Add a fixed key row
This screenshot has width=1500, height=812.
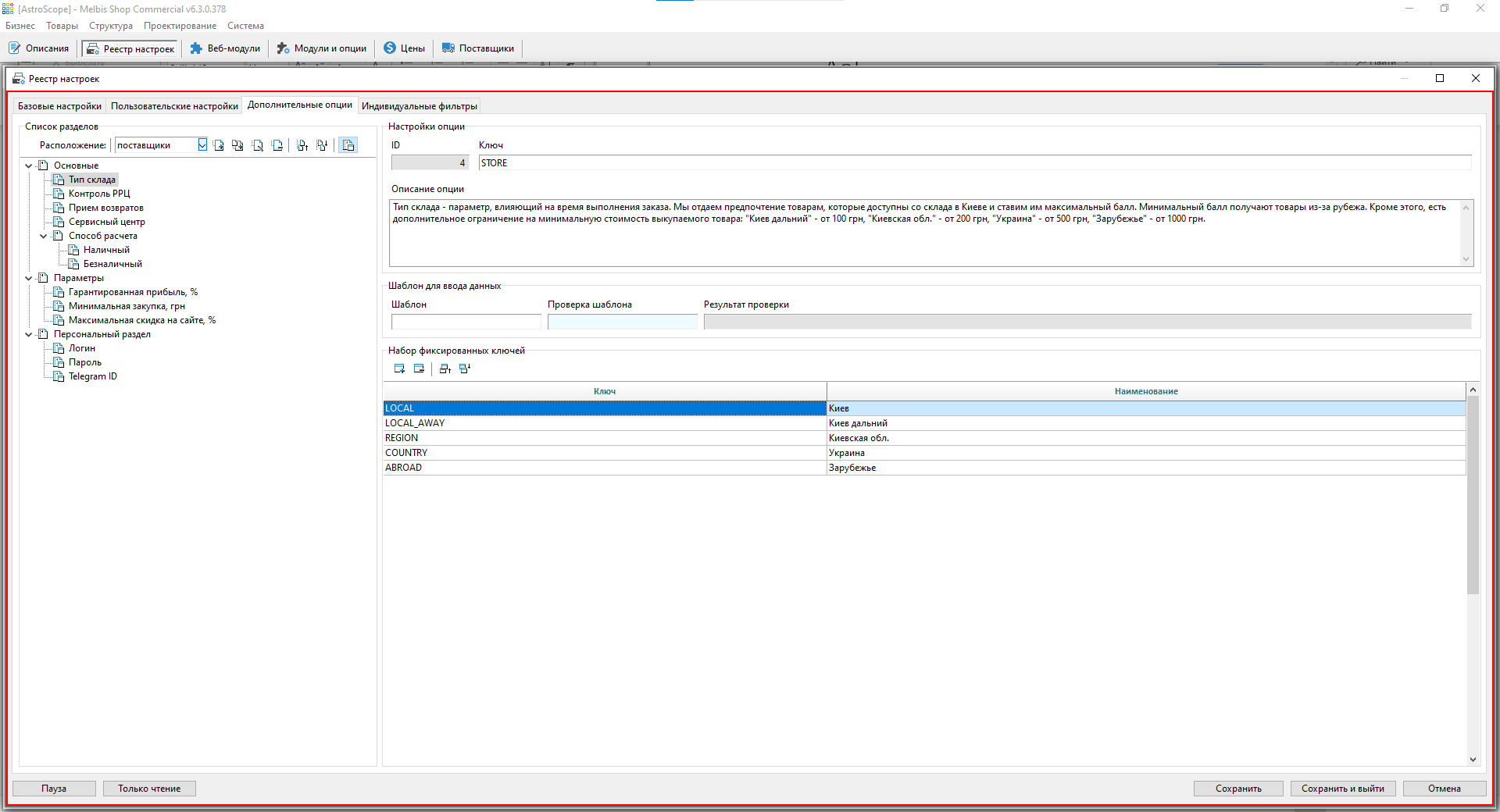(x=399, y=369)
